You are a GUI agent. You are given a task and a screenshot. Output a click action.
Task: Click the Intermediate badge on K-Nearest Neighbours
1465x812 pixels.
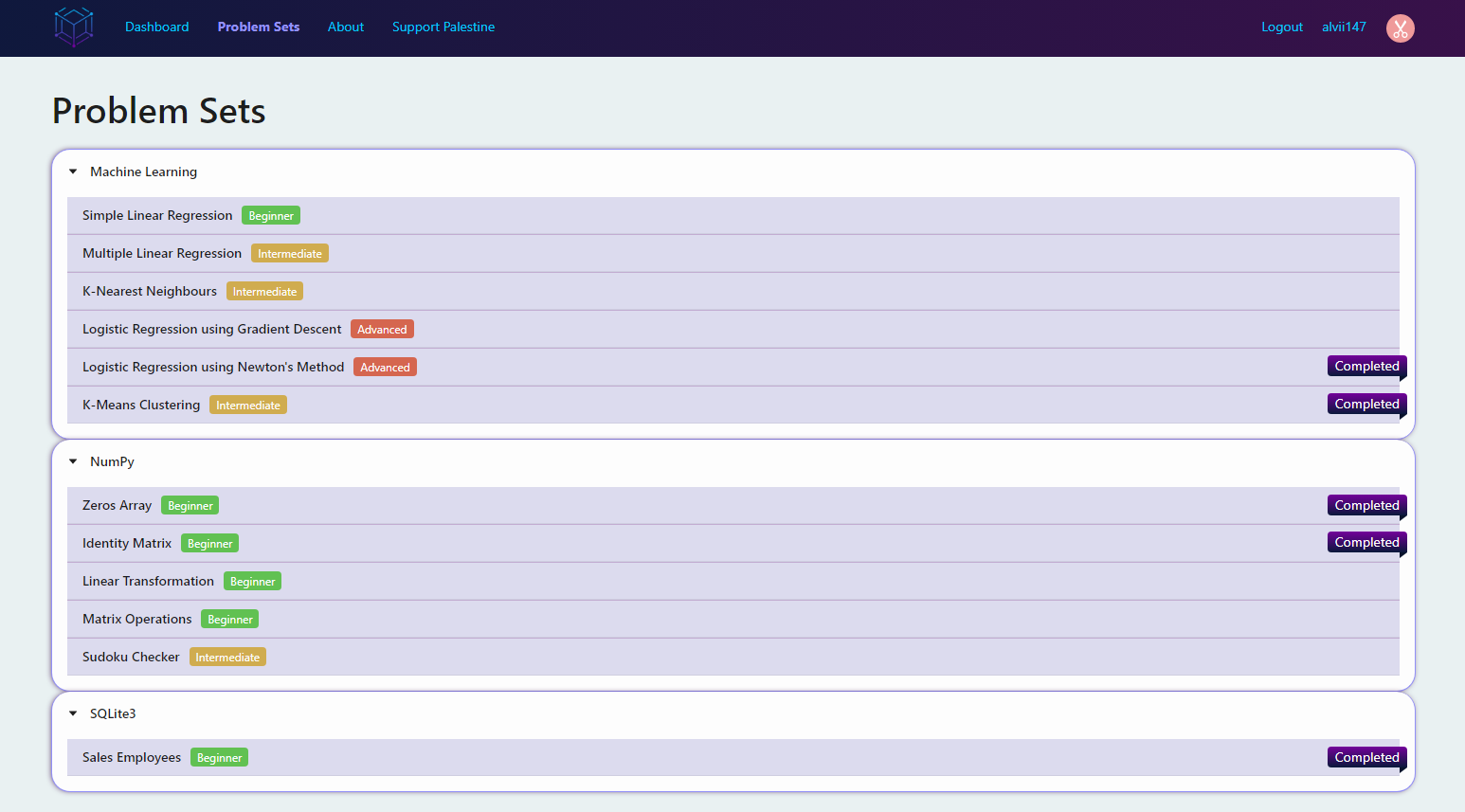pos(264,291)
